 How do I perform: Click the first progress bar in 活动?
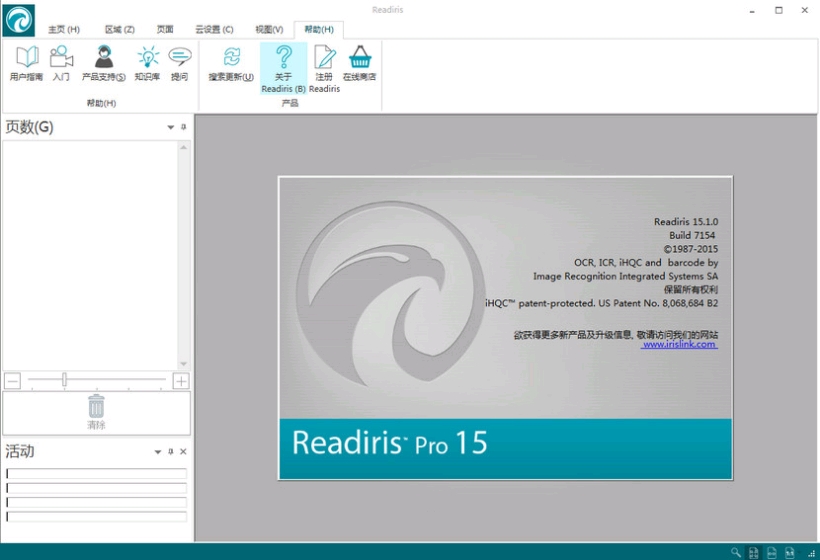point(96,474)
